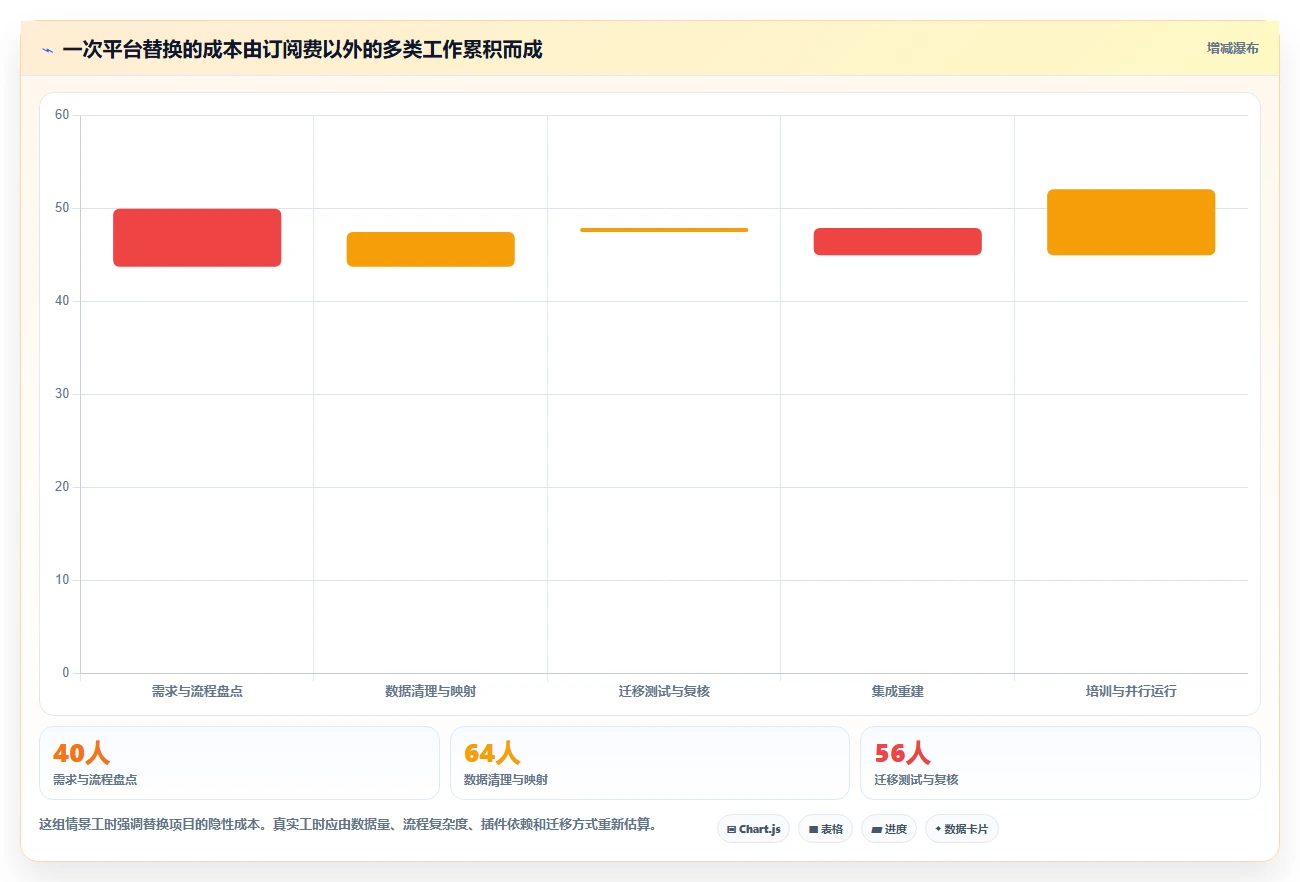Click the y-axis value 0
The image size is (1300, 882).
click(66, 673)
